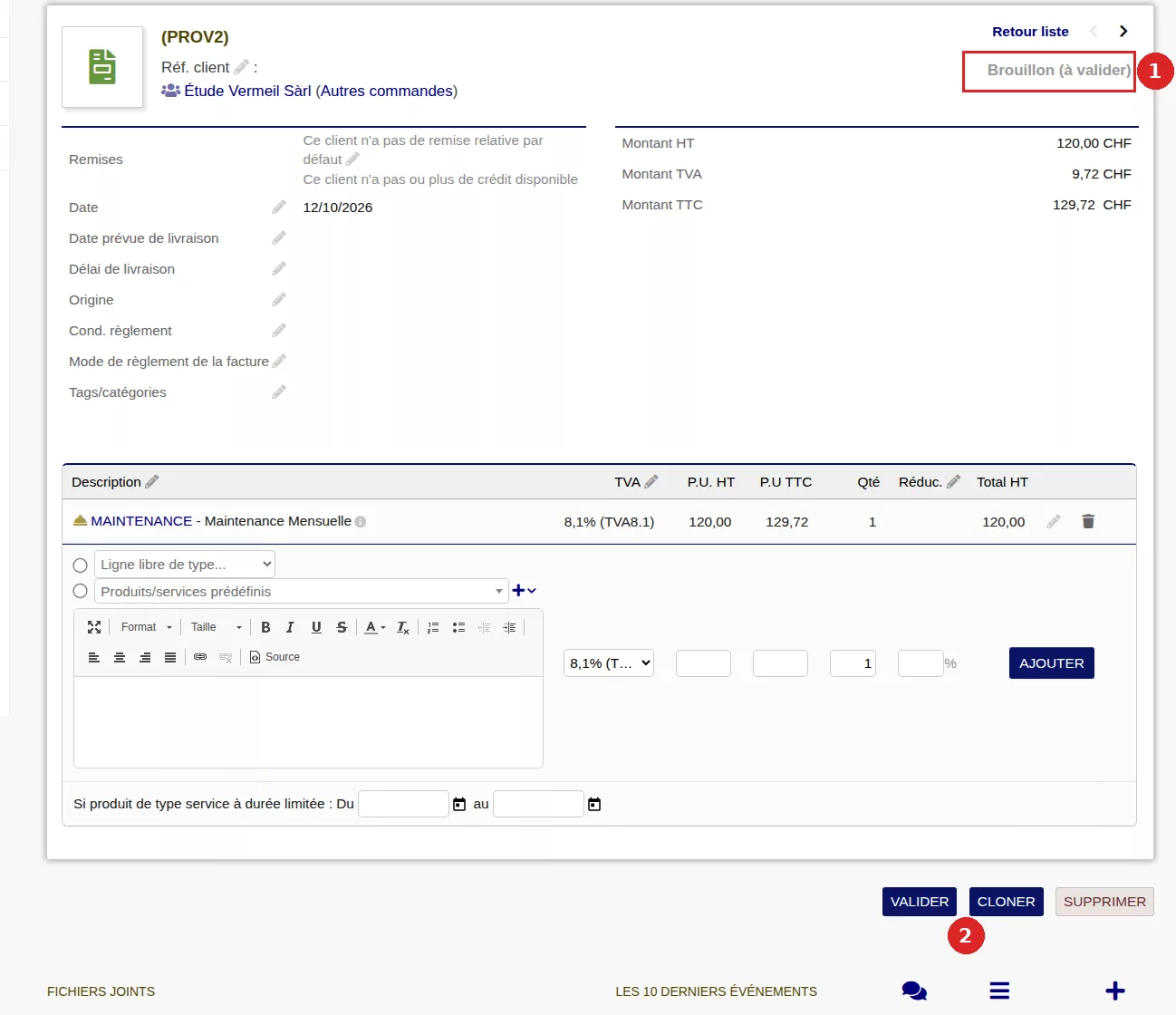The height and width of the screenshot is (1015, 1176).
Task: Remove formatting in editor
Action: (403, 627)
